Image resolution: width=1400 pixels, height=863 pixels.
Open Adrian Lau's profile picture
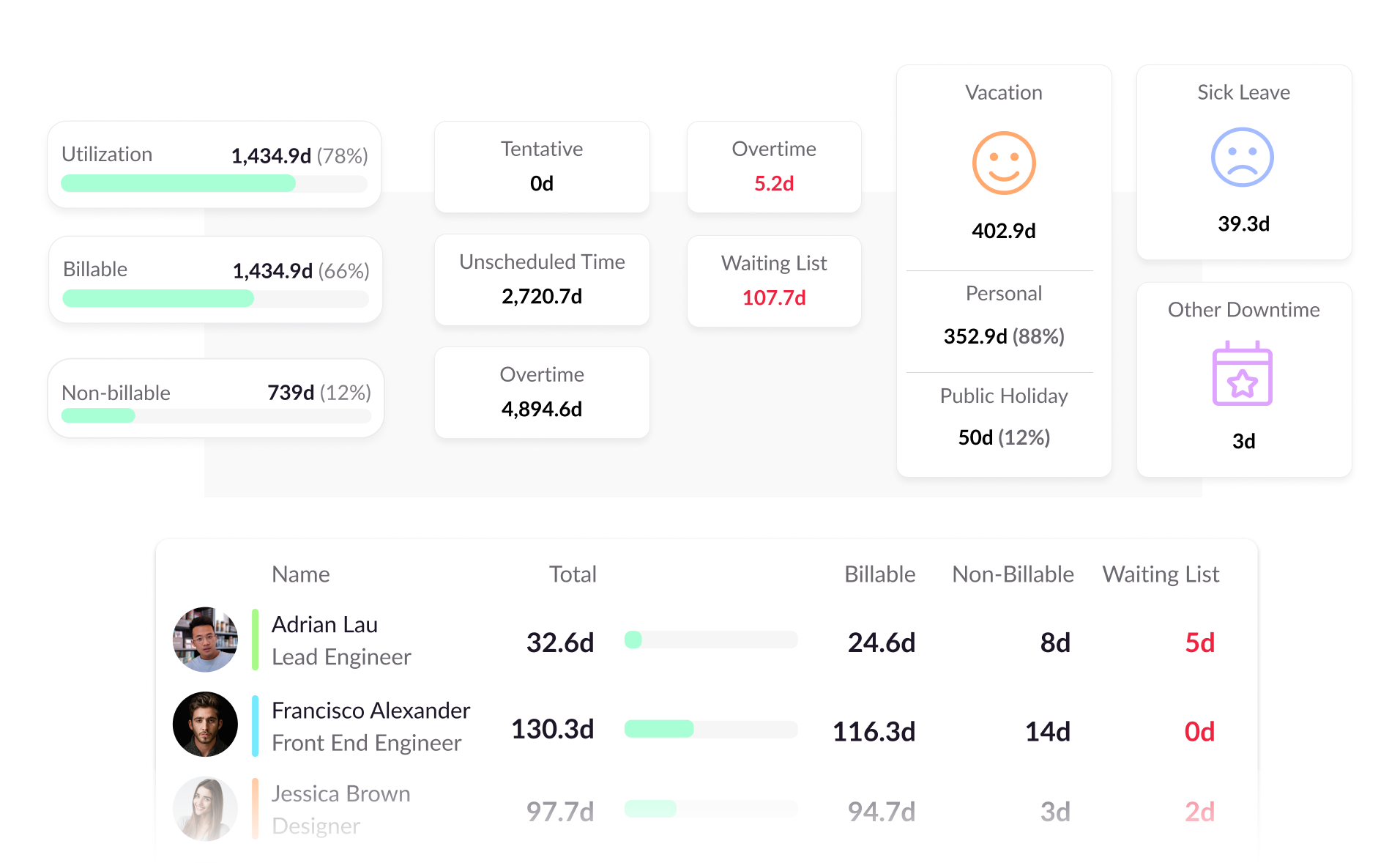tap(205, 639)
